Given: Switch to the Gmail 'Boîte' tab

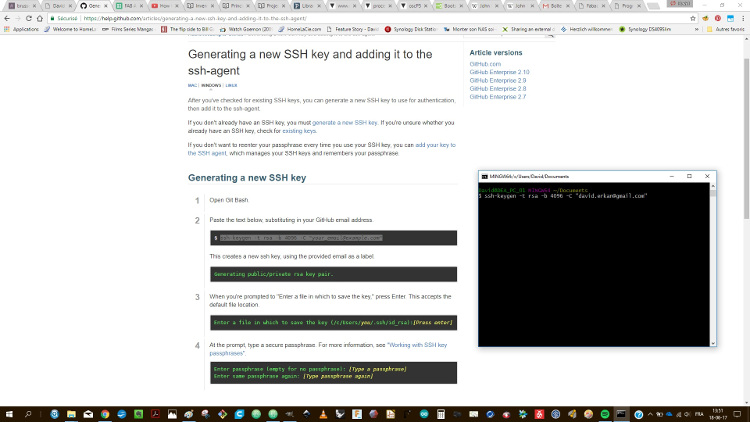Looking at the screenshot, I should (x=556, y=6).
